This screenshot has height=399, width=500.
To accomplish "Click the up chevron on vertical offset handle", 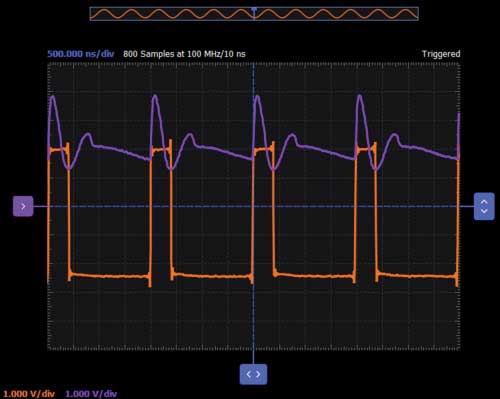I will click(484, 202).
